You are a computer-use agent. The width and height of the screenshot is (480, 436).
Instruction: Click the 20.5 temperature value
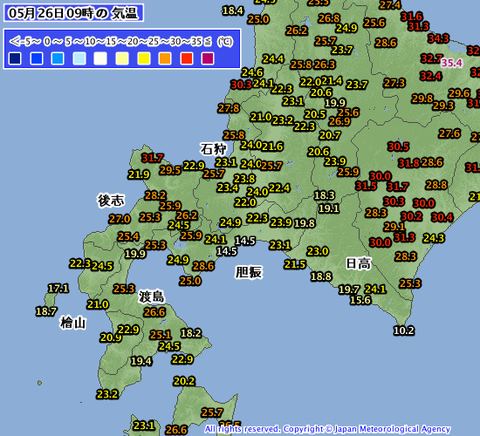(x=315, y=115)
